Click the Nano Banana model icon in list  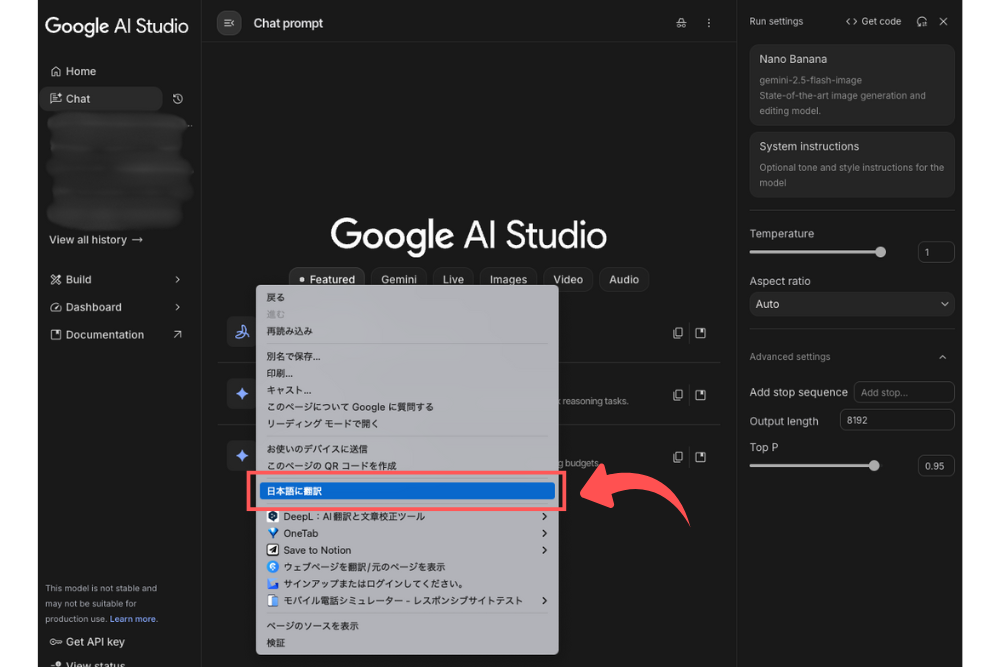[241, 333]
